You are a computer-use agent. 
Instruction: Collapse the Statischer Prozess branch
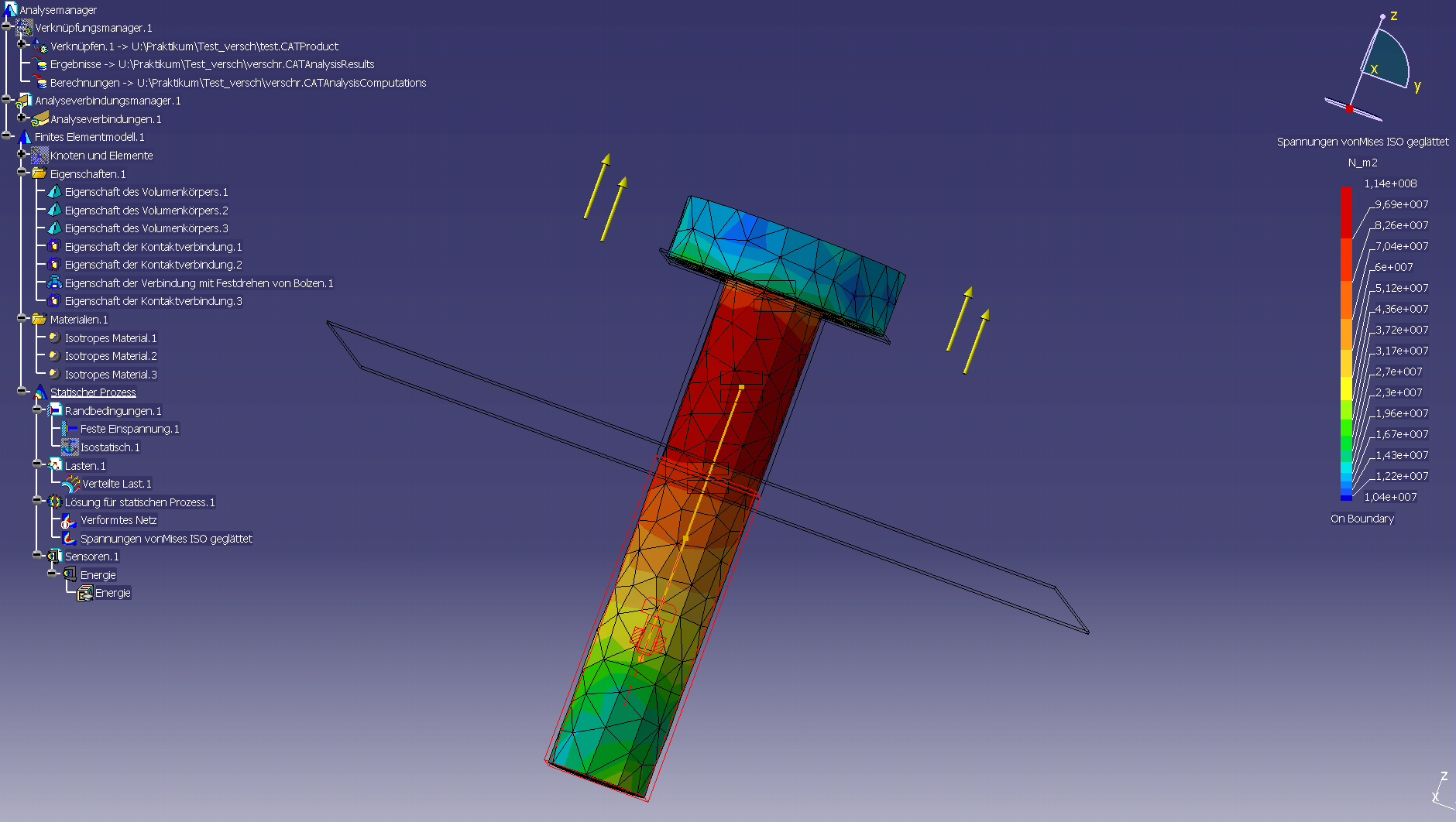tap(22, 391)
